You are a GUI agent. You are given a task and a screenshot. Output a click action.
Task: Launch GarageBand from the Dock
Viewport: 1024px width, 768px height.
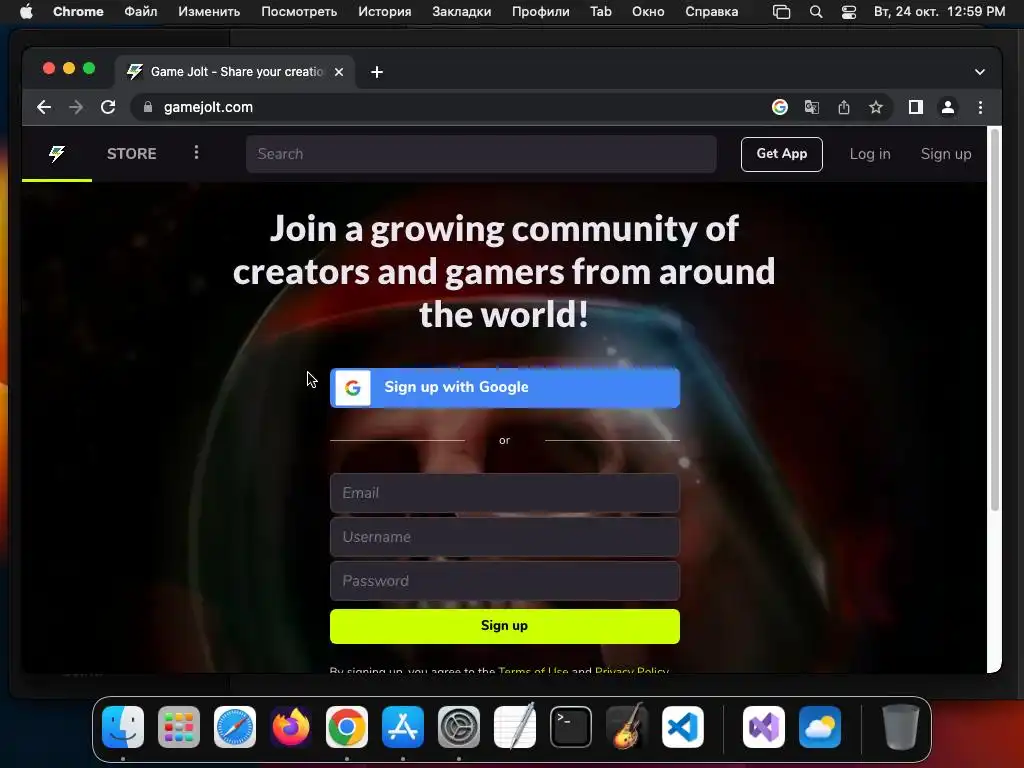tap(627, 726)
